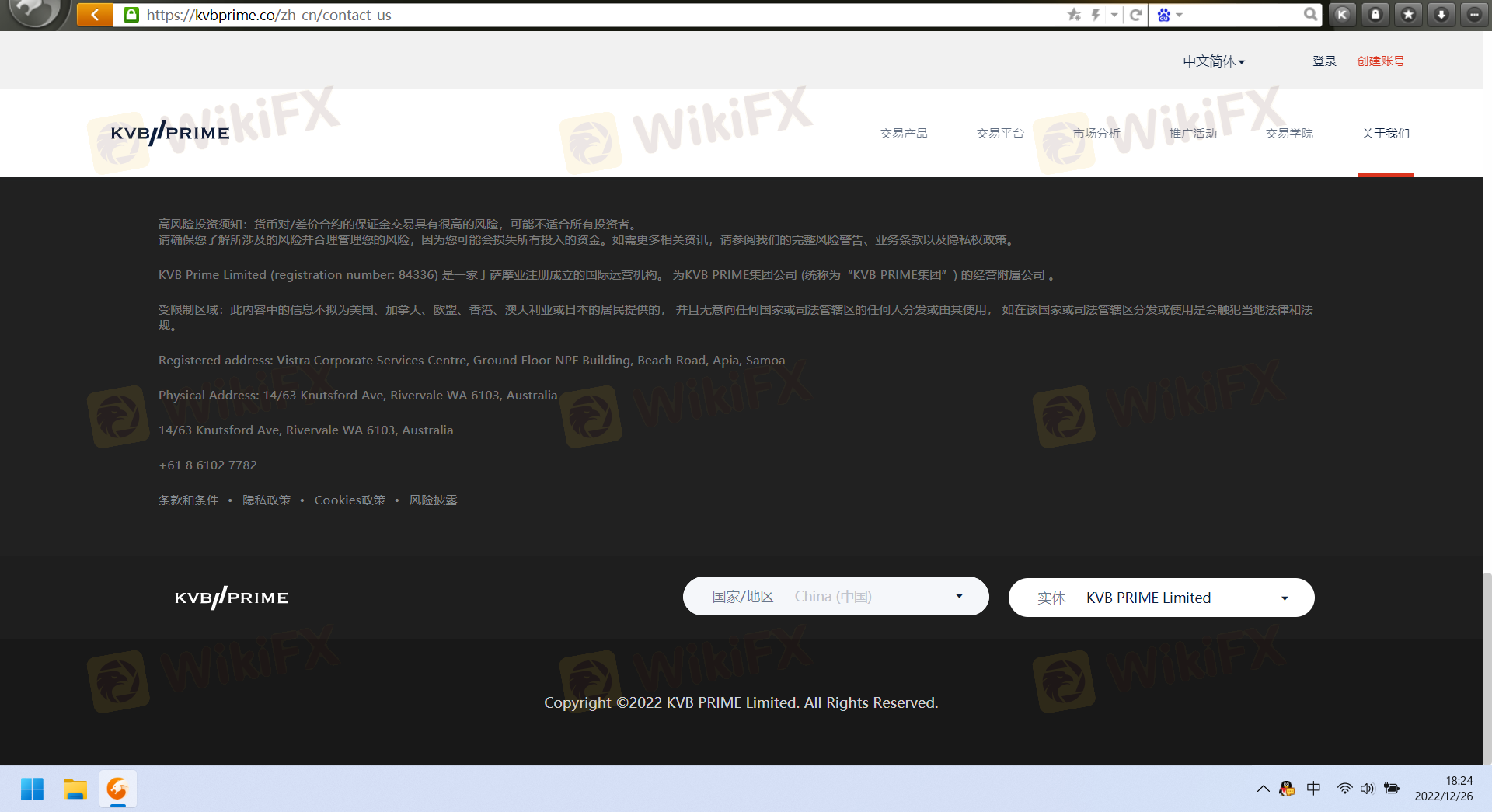Open File Explorer from the taskbar
Image resolution: width=1492 pixels, height=812 pixels.
(x=75, y=789)
